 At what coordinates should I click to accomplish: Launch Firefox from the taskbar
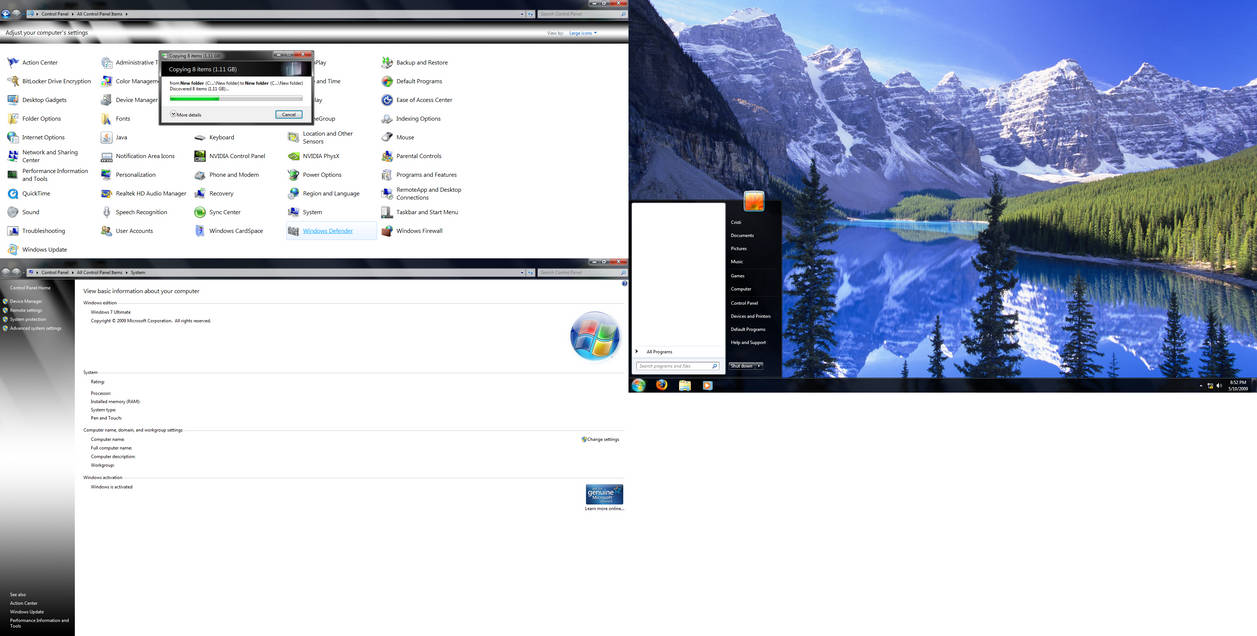point(661,384)
